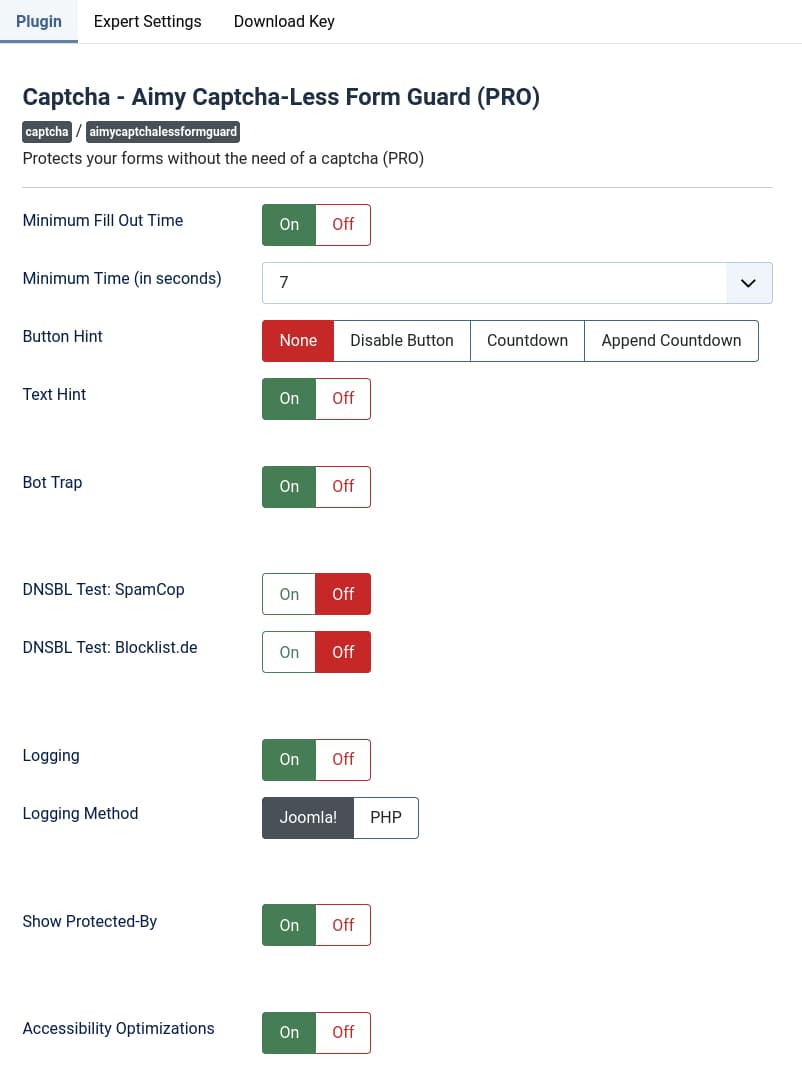Choose Countdown for Button Hint
The image size is (802, 1077).
[527, 341]
